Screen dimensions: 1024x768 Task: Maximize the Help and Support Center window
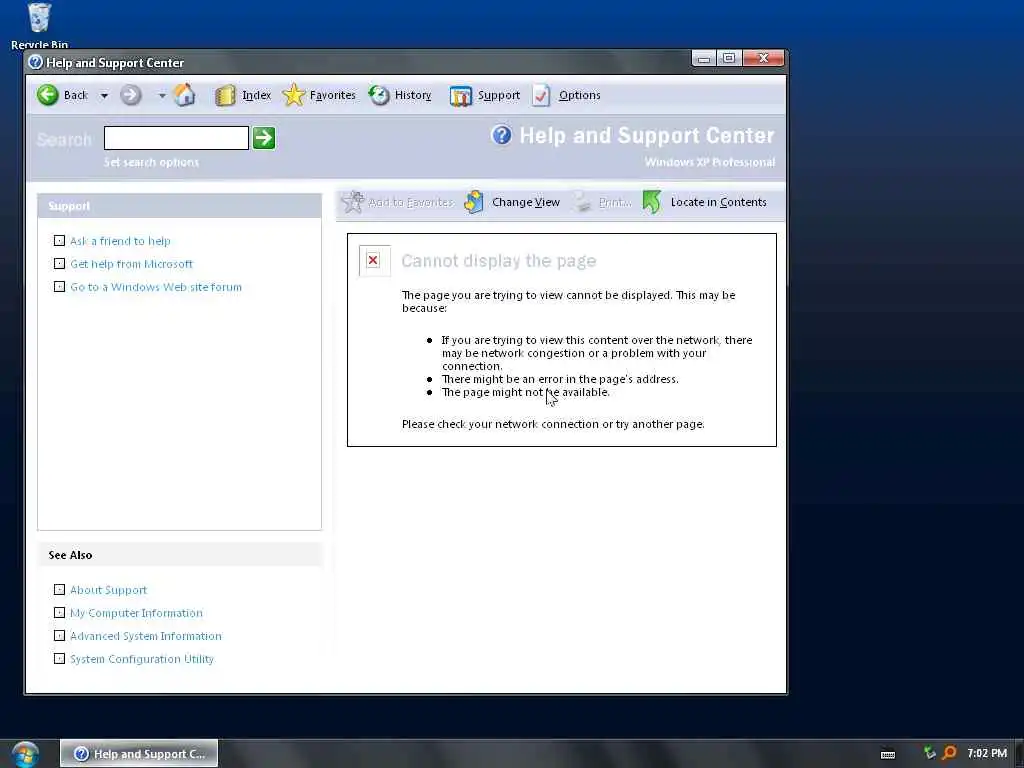[729, 59]
